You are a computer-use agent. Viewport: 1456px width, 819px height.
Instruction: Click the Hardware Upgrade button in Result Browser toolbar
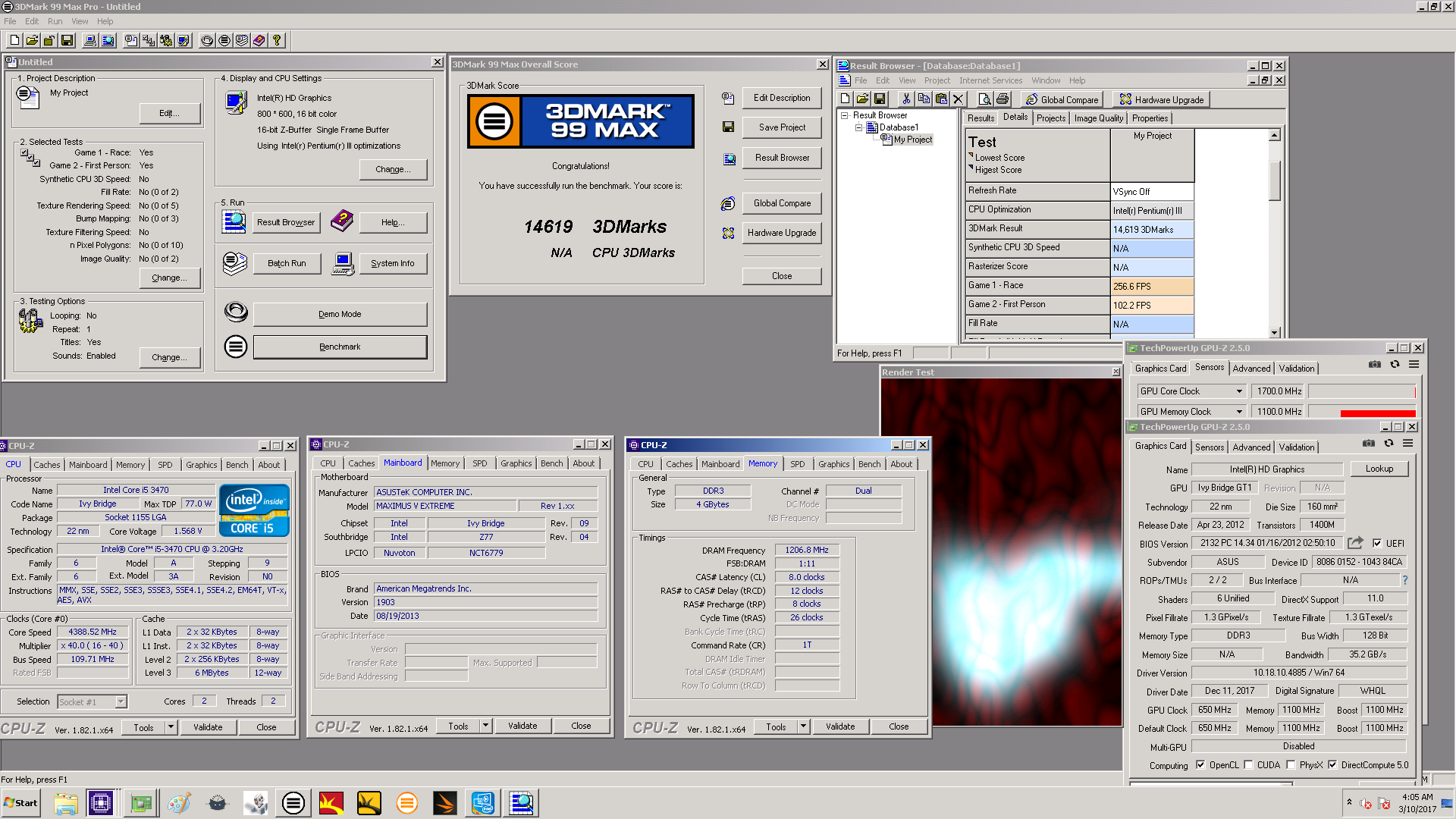[1162, 99]
